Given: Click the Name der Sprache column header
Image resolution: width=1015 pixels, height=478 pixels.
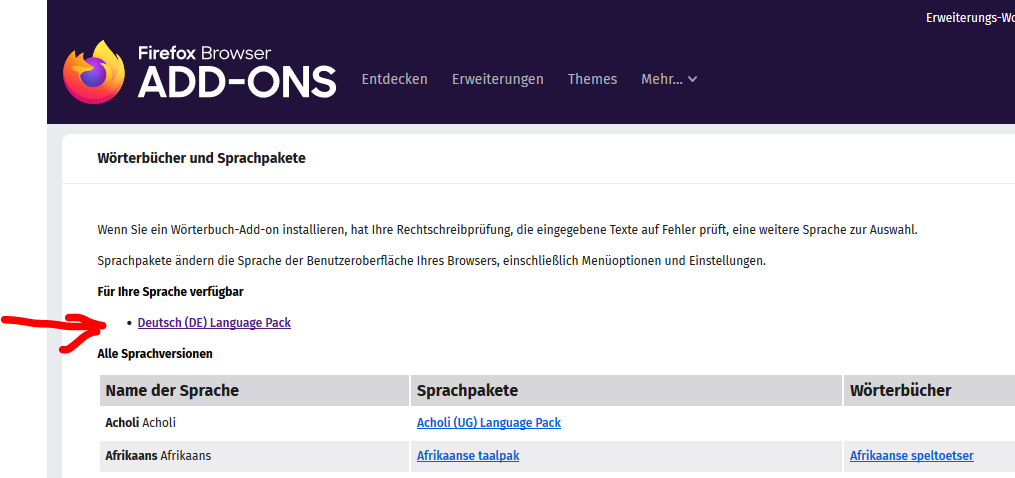Looking at the screenshot, I should tap(172, 390).
